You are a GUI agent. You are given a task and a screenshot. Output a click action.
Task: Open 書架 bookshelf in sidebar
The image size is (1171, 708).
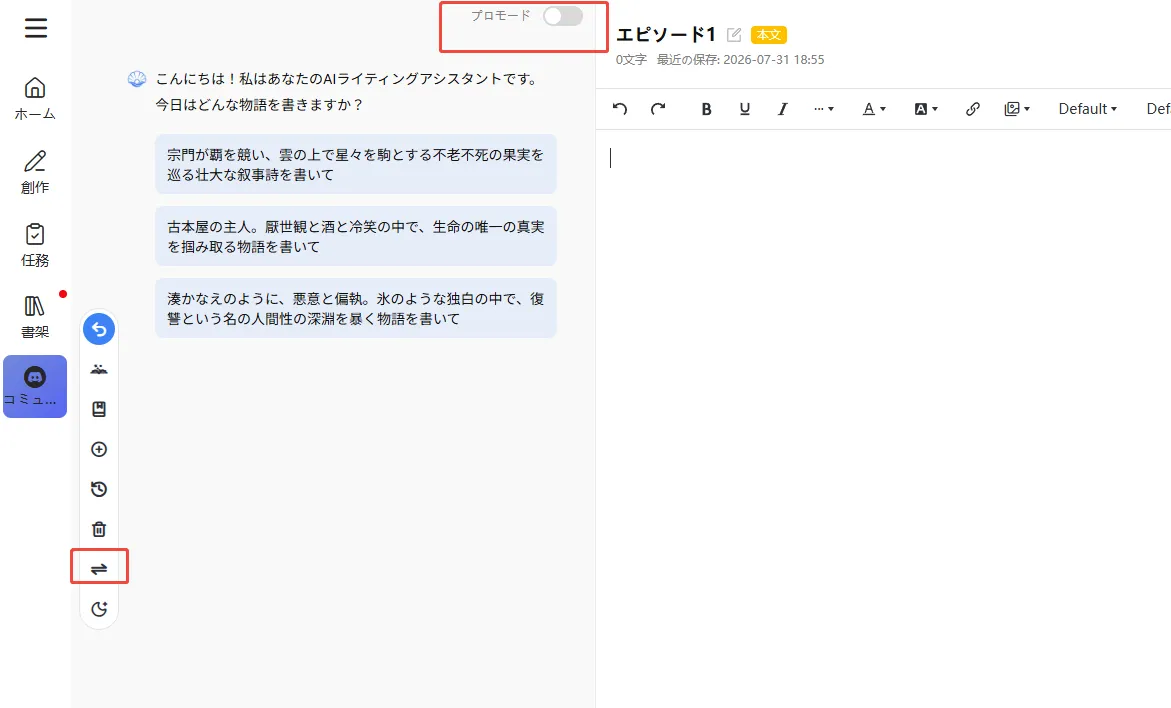[x=34, y=317]
